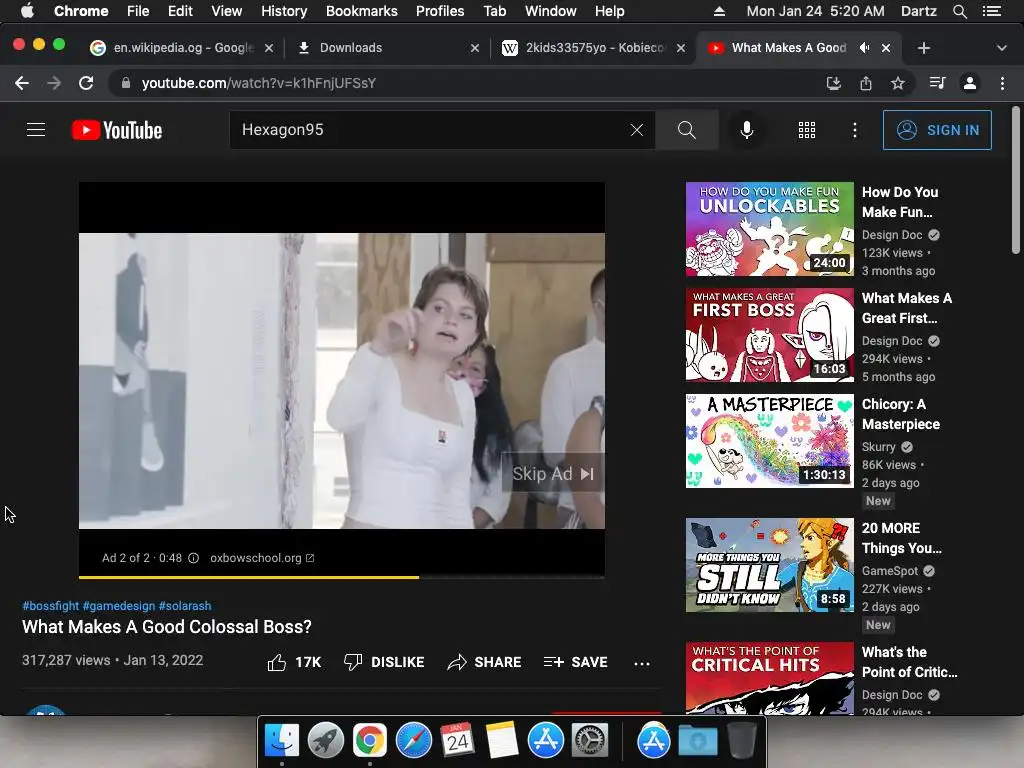
Task: Mute tab via speaker icon
Action: [865, 48]
